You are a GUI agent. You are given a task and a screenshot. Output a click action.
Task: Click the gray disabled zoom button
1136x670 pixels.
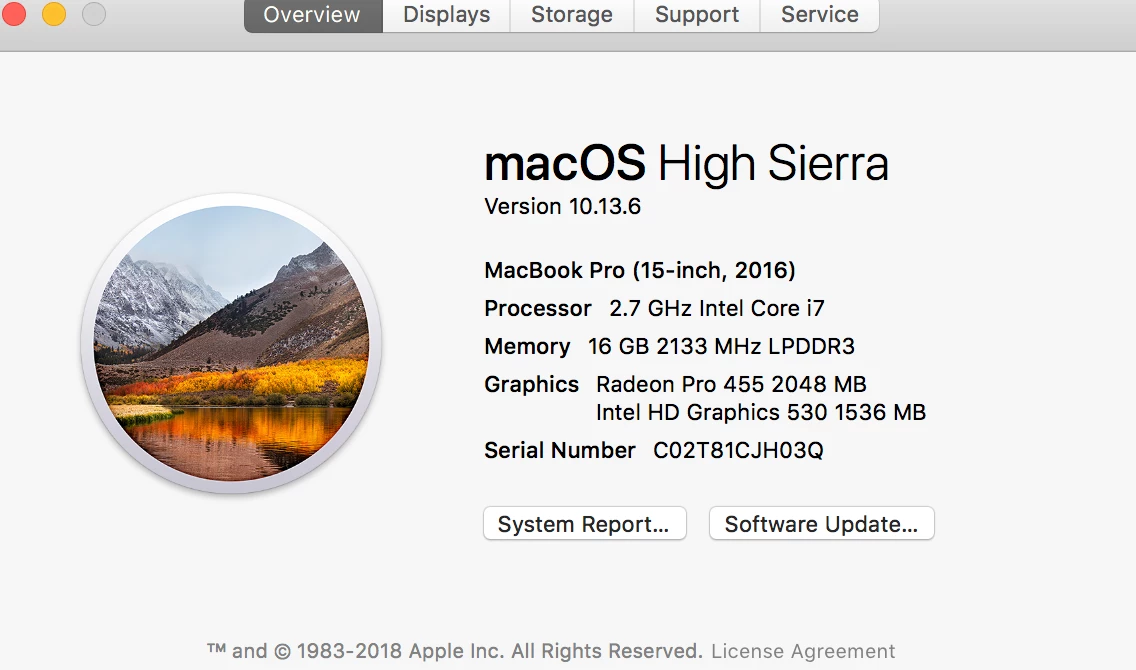tap(93, 14)
